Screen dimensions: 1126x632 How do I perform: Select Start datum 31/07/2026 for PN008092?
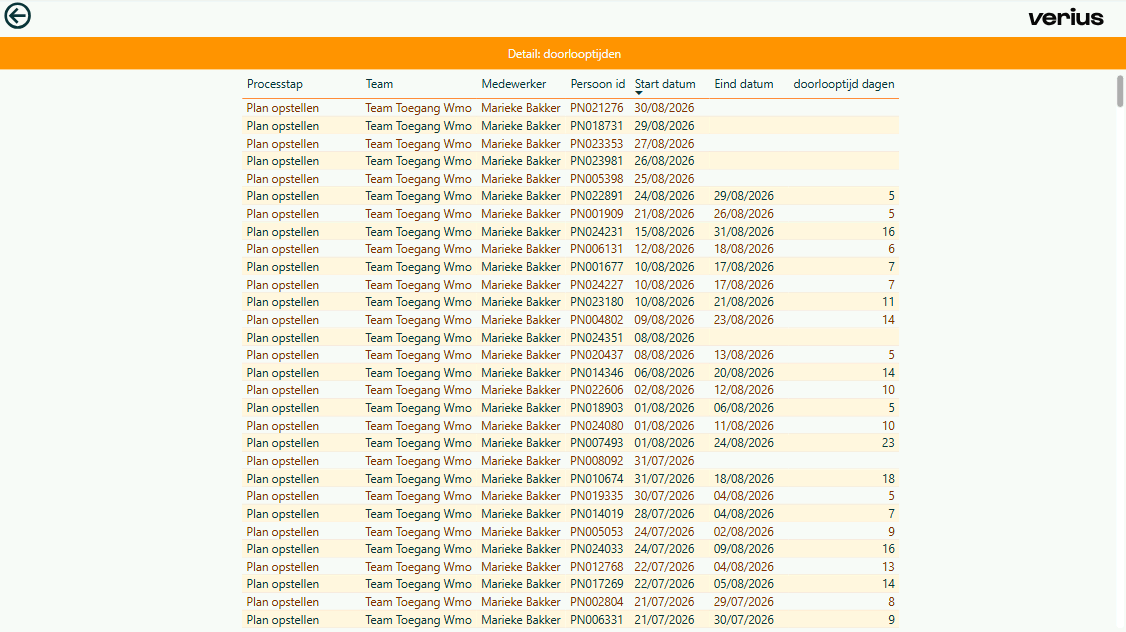(664, 461)
